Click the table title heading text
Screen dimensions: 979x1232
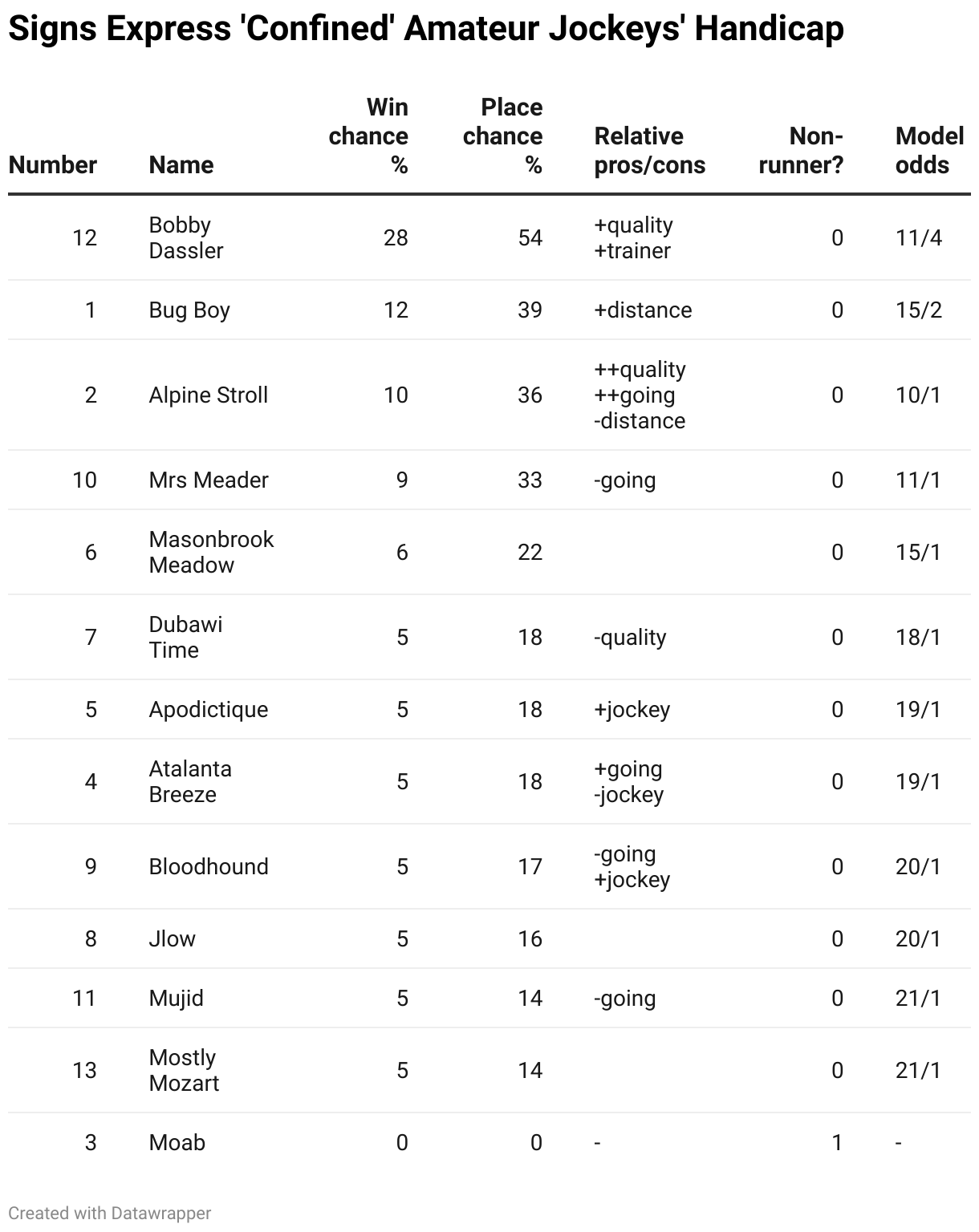pos(425,29)
